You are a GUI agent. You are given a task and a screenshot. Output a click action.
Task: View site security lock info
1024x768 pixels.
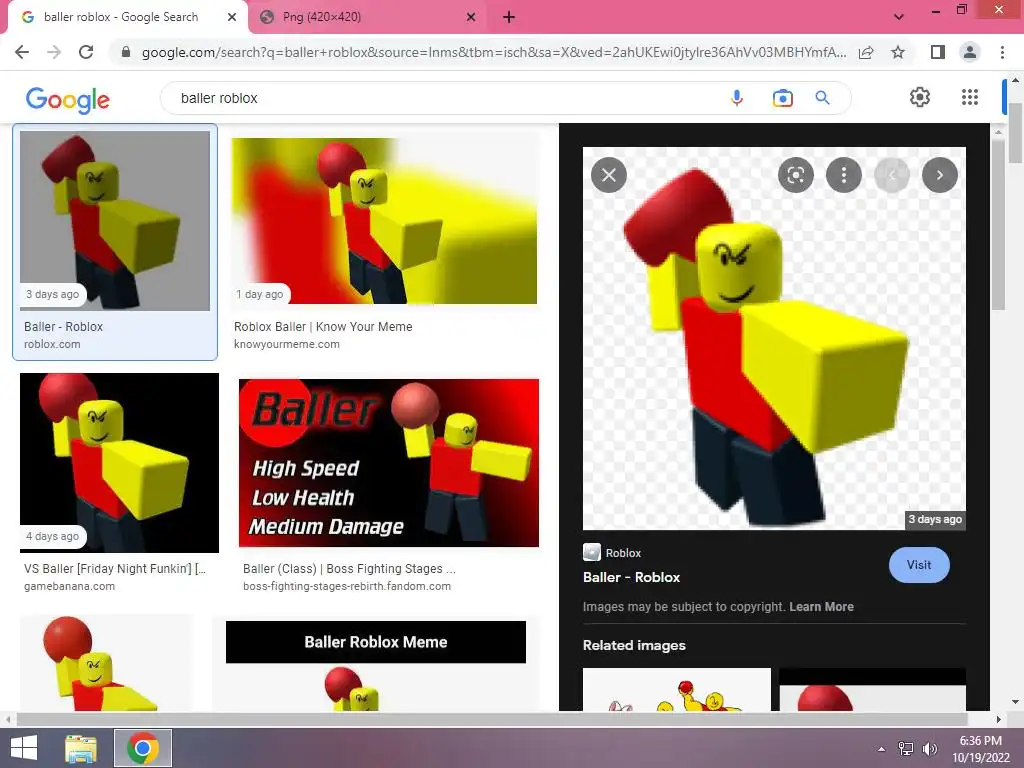pyautogui.click(x=126, y=52)
